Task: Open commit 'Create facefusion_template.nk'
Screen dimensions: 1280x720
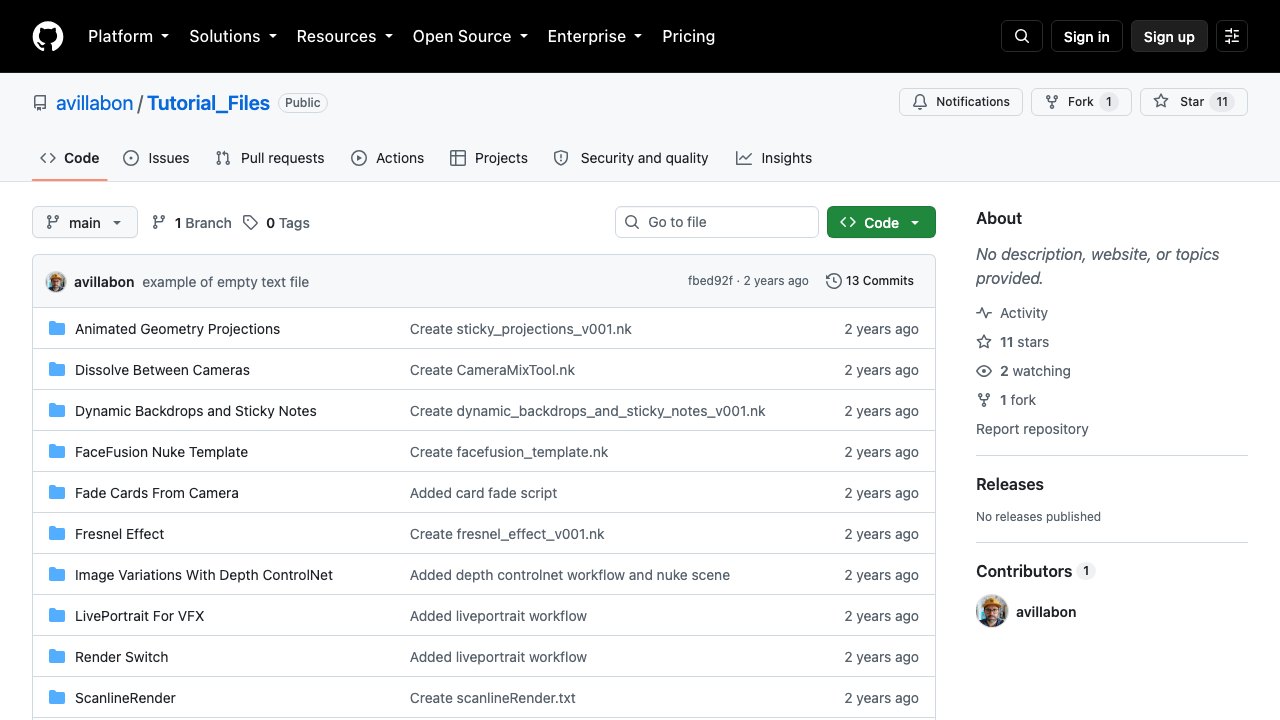Action: coord(509,452)
